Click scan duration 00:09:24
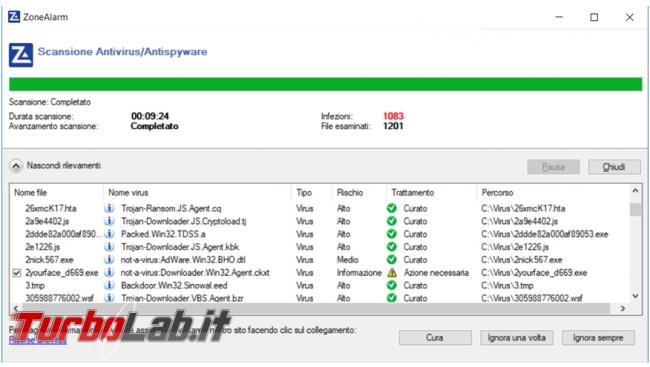 [x=150, y=116]
